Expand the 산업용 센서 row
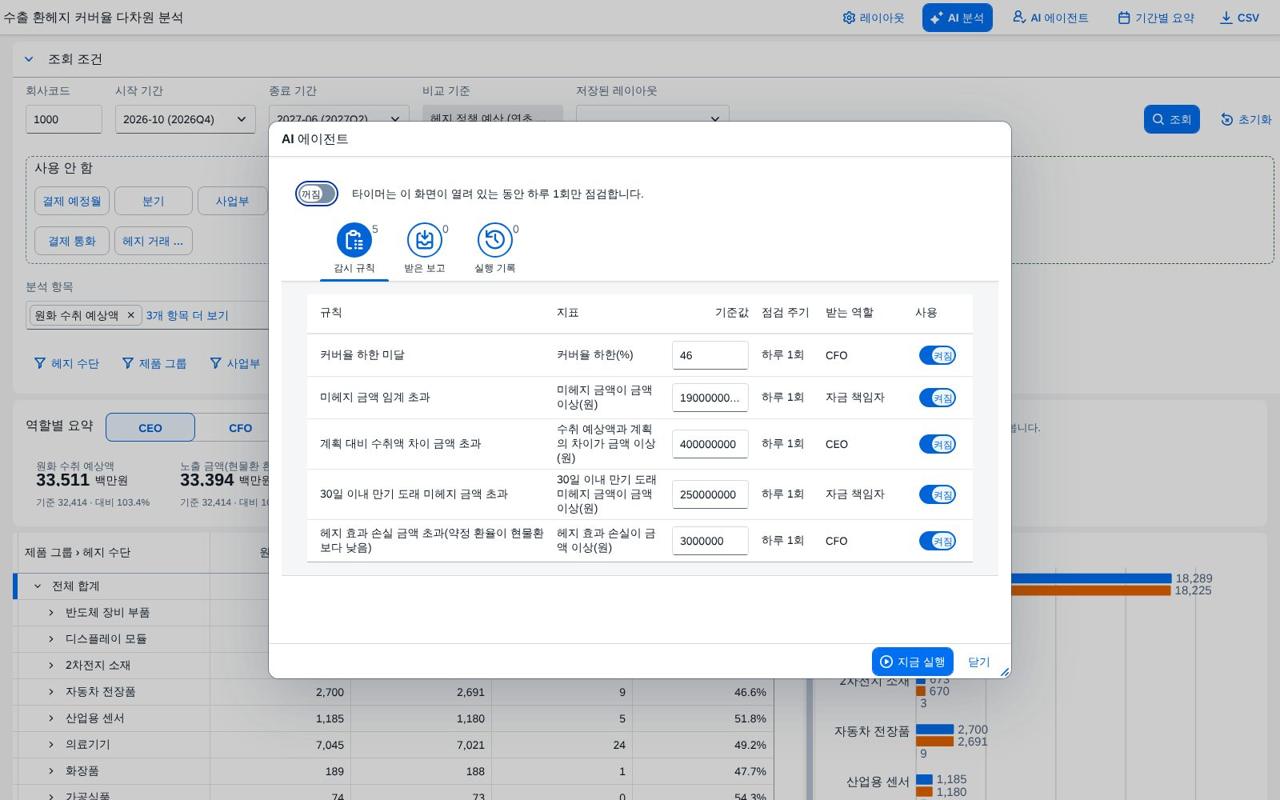 coord(51,718)
